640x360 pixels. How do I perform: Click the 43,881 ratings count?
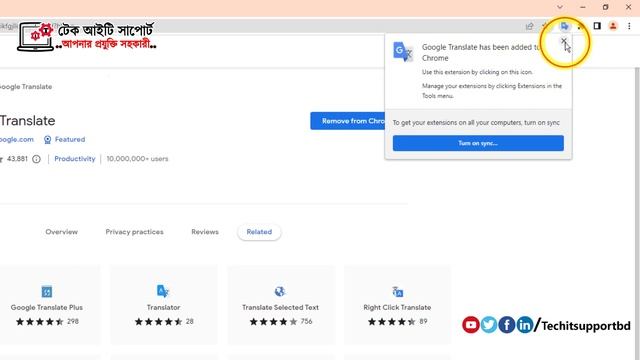tap(17, 159)
